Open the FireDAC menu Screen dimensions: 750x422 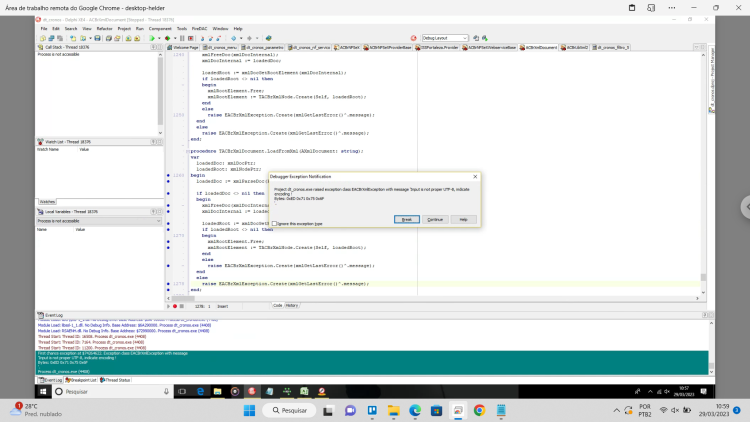tap(199, 29)
